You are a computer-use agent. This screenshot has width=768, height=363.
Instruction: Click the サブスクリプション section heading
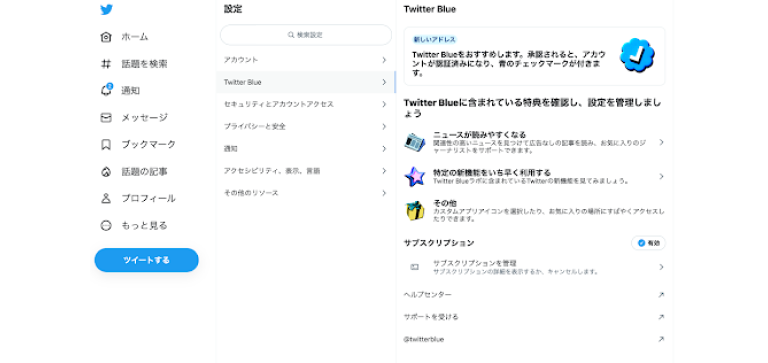(439, 243)
